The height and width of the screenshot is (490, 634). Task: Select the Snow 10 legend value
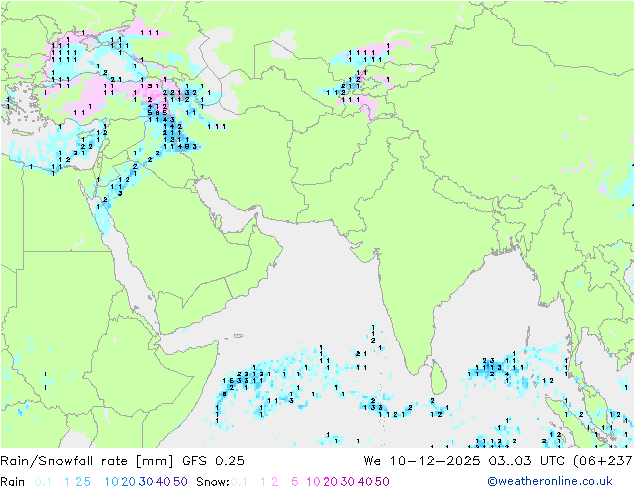coord(313,482)
